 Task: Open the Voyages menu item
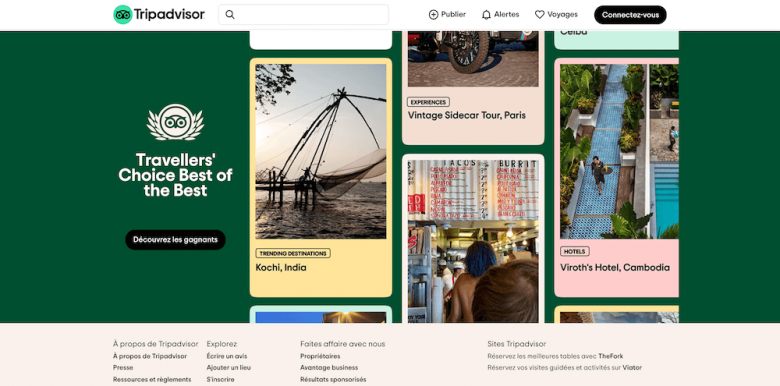[x=556, y=15]
